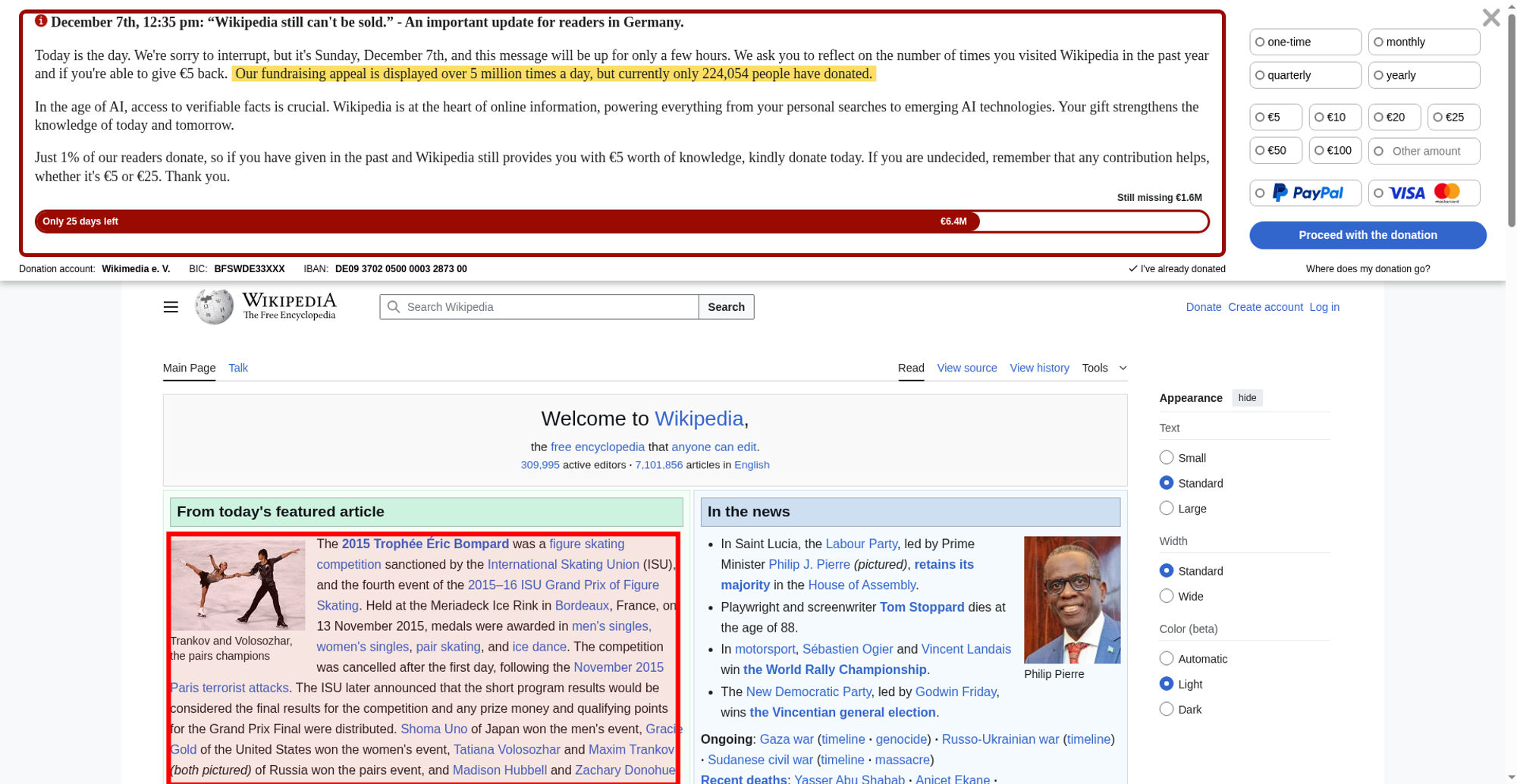1517x784 pixels.
Task: Close the donation banner with X
Action: click(1490, 17)
